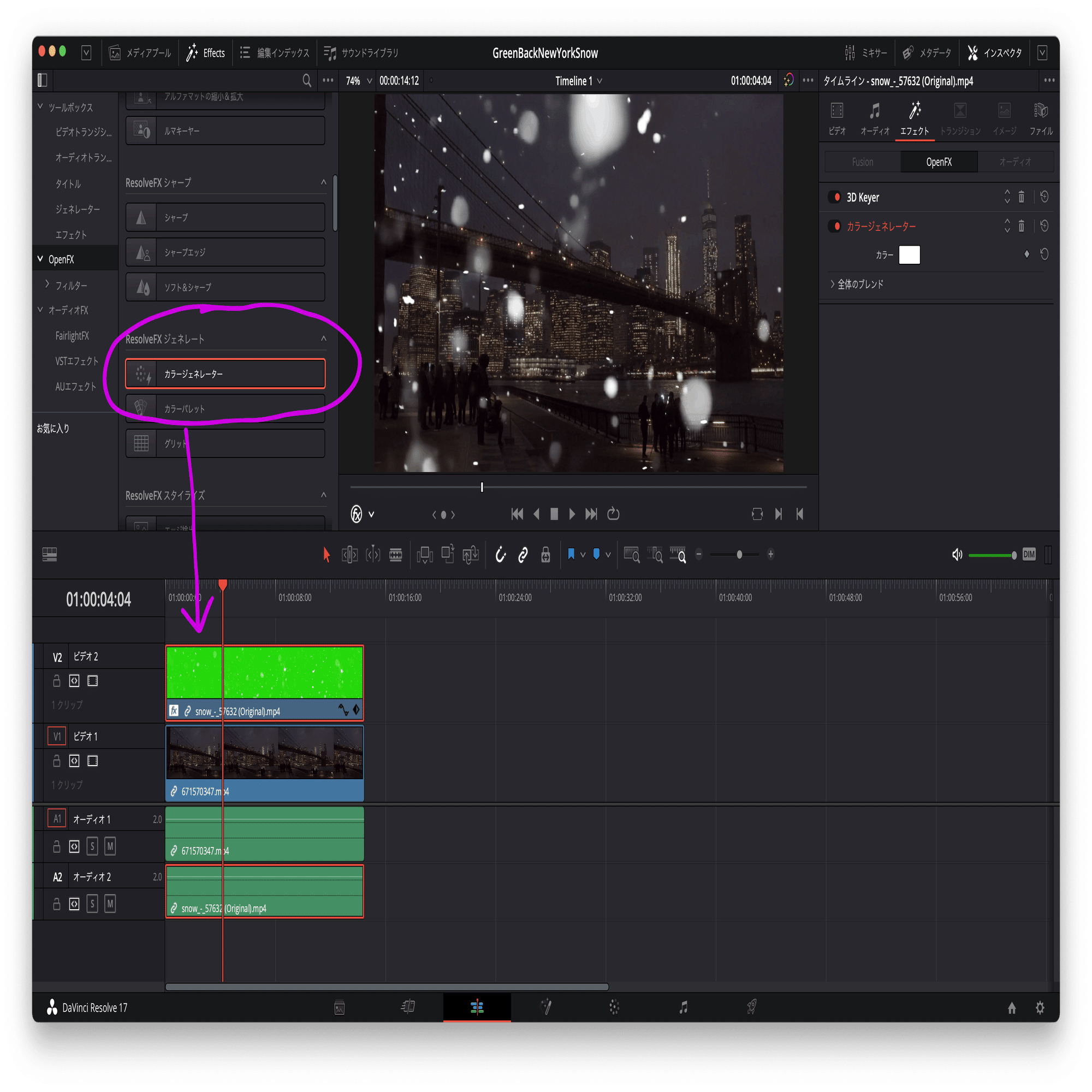Delete the 3D Keyer effect with the trash icon

pyautogui.click(x=1022, y=197)
